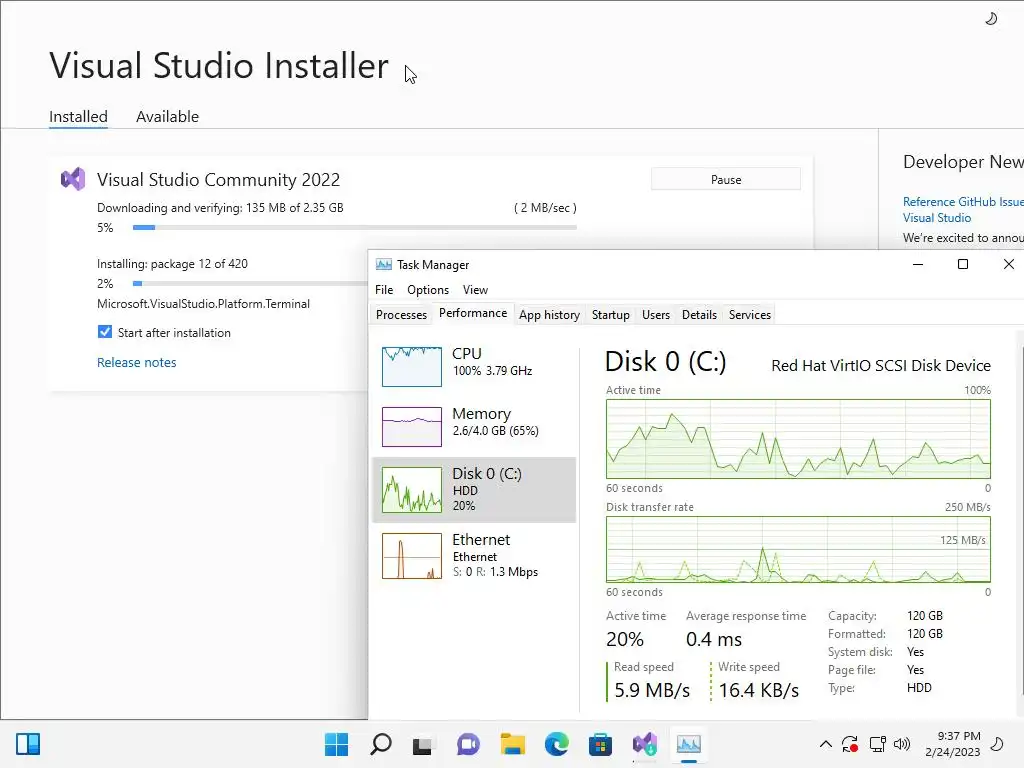Click the installing progress bar at 2%
This screenshot has width=1024, height=768.
click(x=250, y=283)
